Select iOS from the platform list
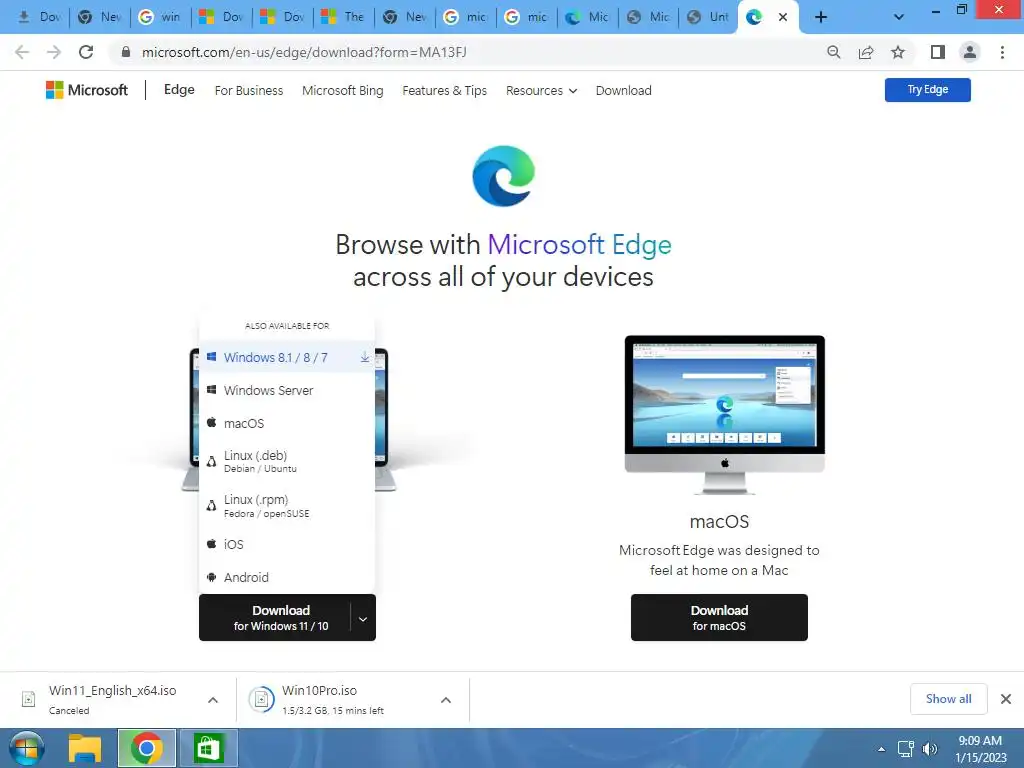Viewport: 1024px width, 768px height. [287, 544]
